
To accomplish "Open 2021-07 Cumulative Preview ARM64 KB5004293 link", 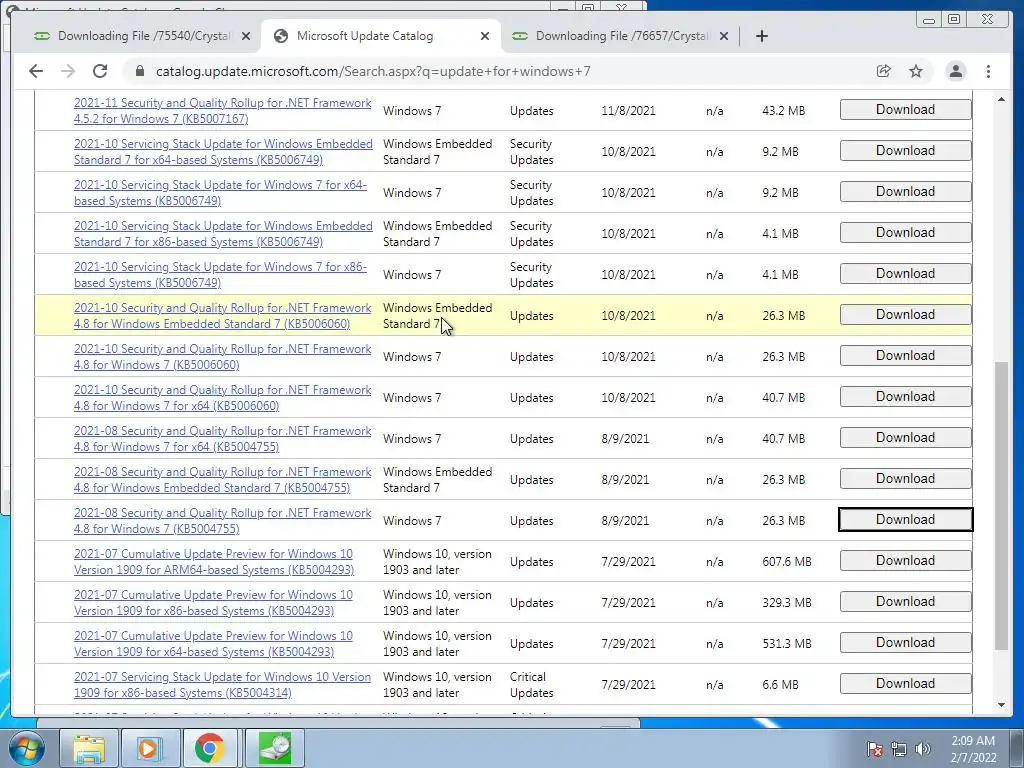I will tap(214, 562).
